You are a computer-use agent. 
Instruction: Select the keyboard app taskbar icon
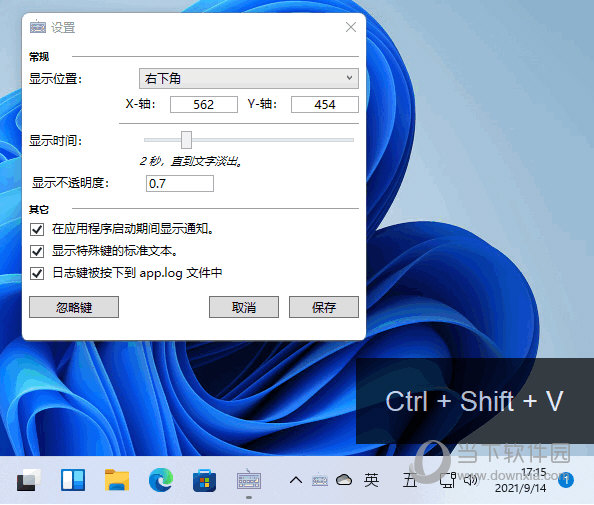click(x=249, y=480)
